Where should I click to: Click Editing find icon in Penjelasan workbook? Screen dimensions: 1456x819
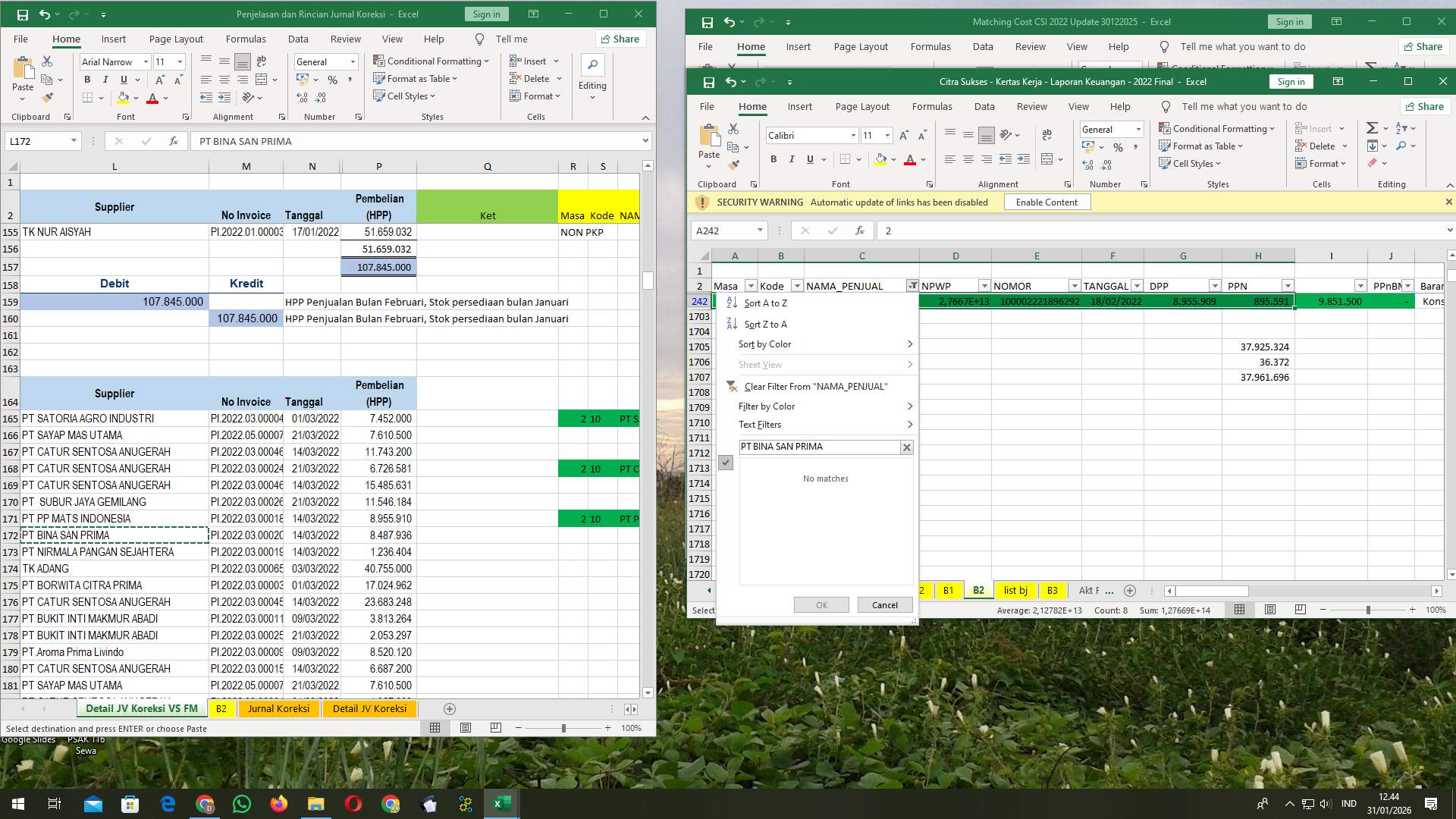592,64
